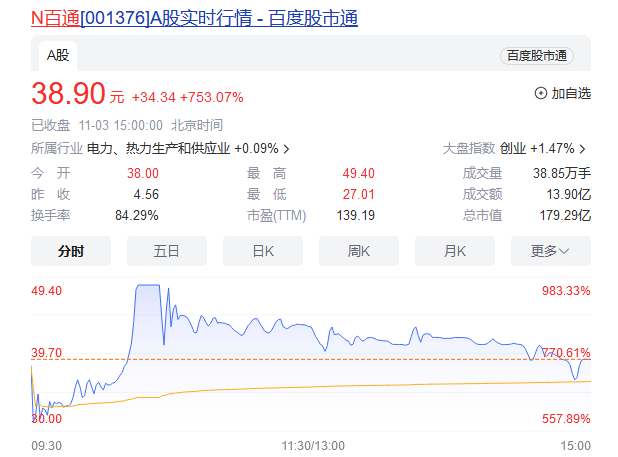Switch to the 日K chart tab

click(263, 251)
